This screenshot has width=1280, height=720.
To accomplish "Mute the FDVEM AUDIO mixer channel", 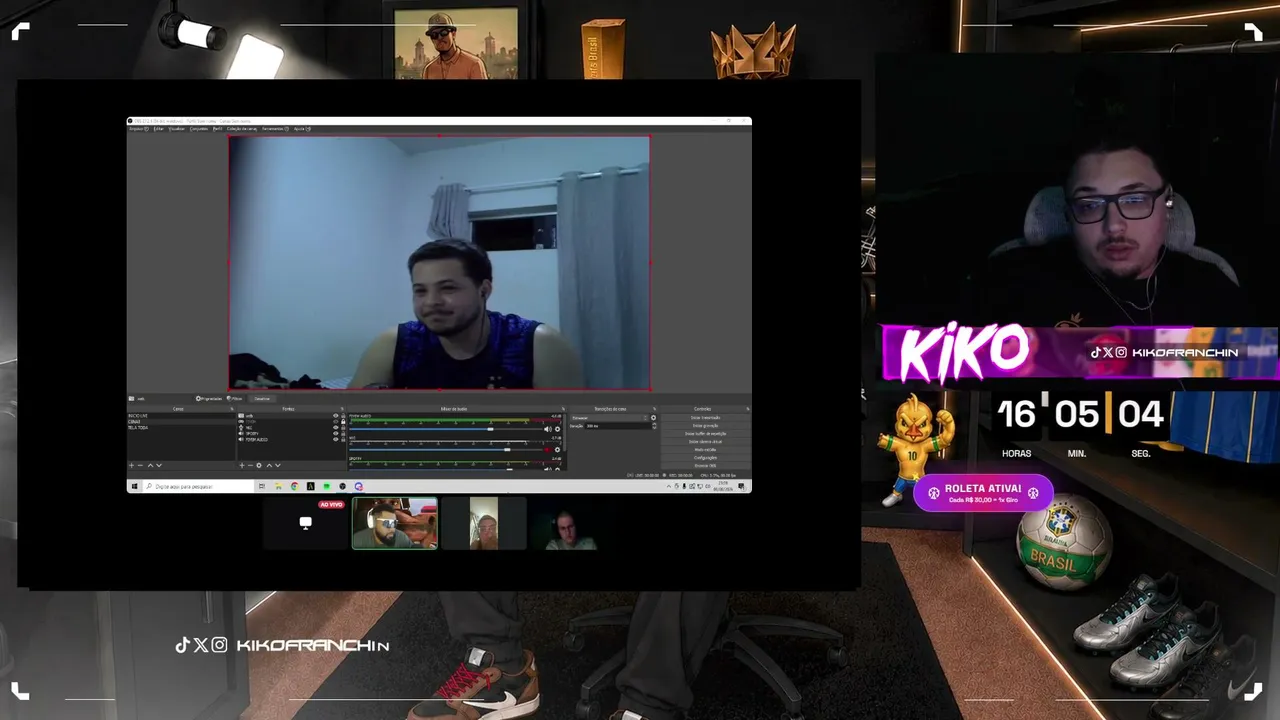I will [x=547, y=429].
